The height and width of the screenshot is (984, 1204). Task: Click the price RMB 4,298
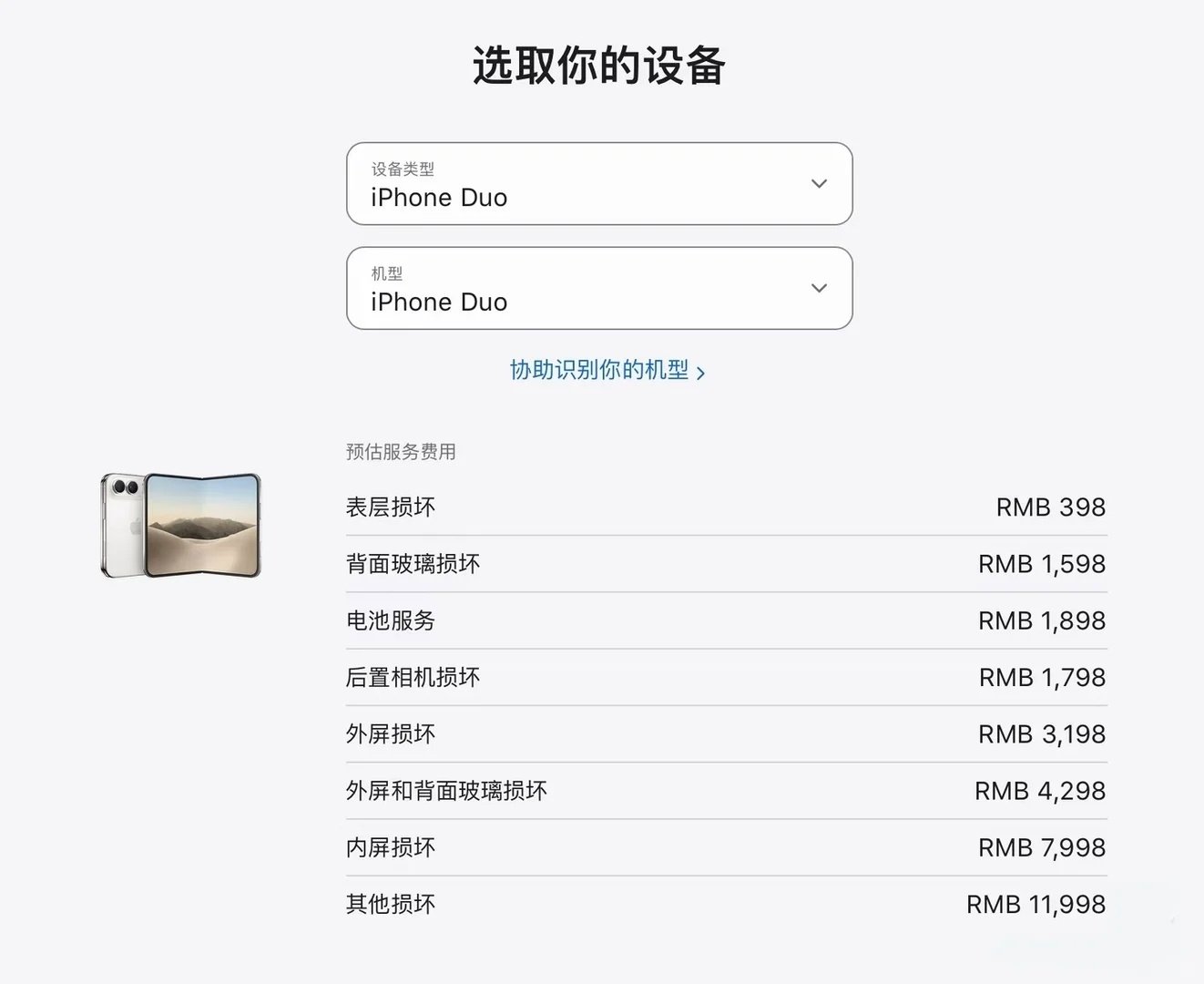1040,791
